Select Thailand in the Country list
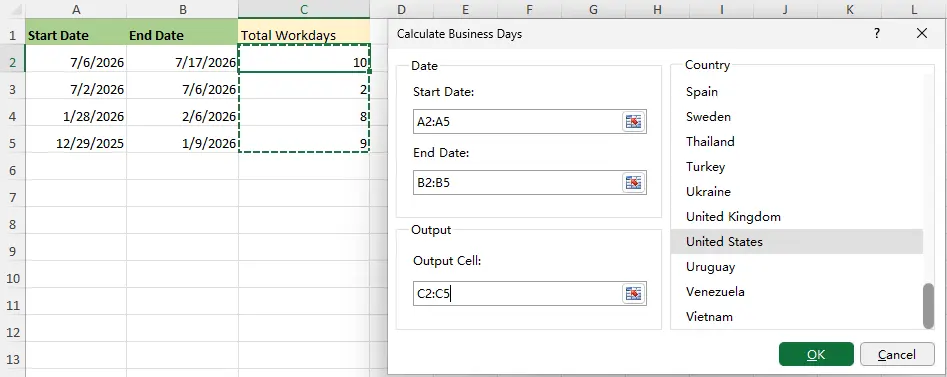947x377 pixels. 797,142
